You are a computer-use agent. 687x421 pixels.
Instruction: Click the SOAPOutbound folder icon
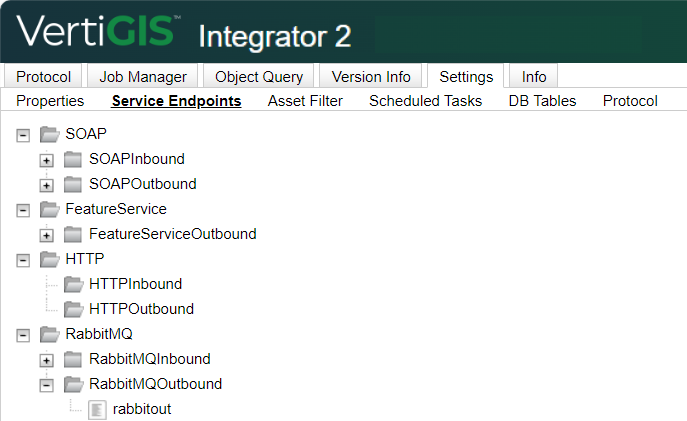pos(72,184)
